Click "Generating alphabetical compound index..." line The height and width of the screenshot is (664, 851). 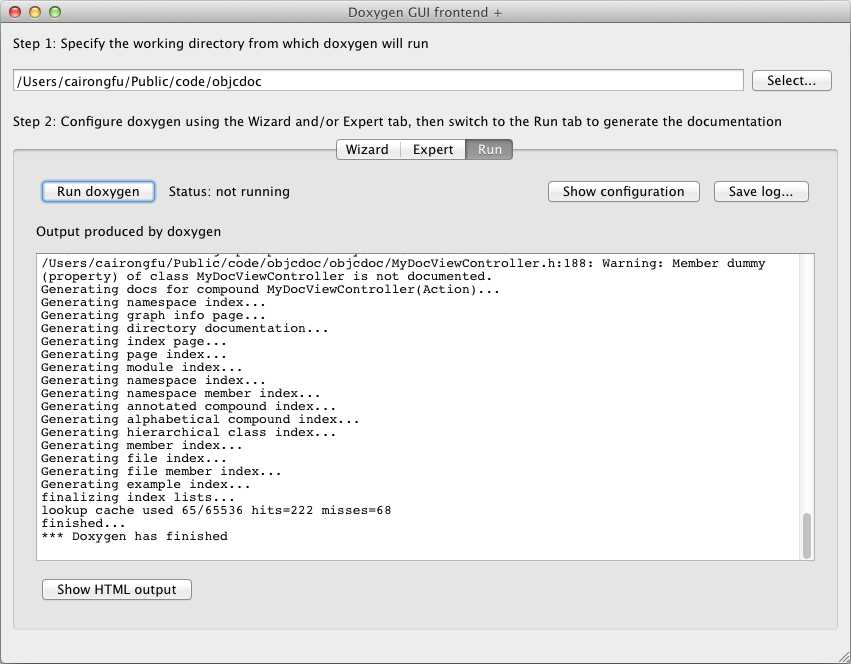(200, 419)
